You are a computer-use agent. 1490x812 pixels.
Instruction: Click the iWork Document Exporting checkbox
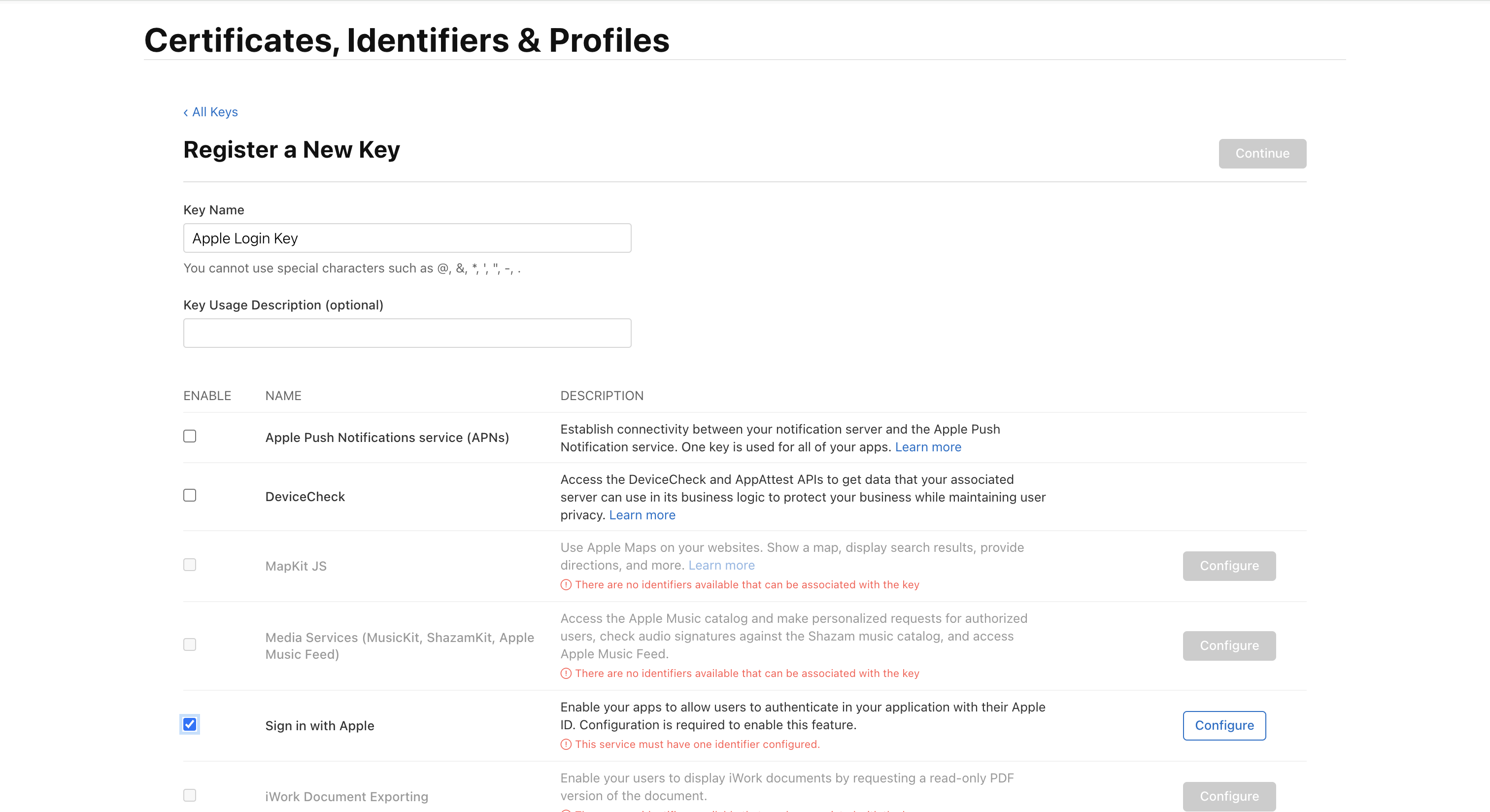[190, 795]
